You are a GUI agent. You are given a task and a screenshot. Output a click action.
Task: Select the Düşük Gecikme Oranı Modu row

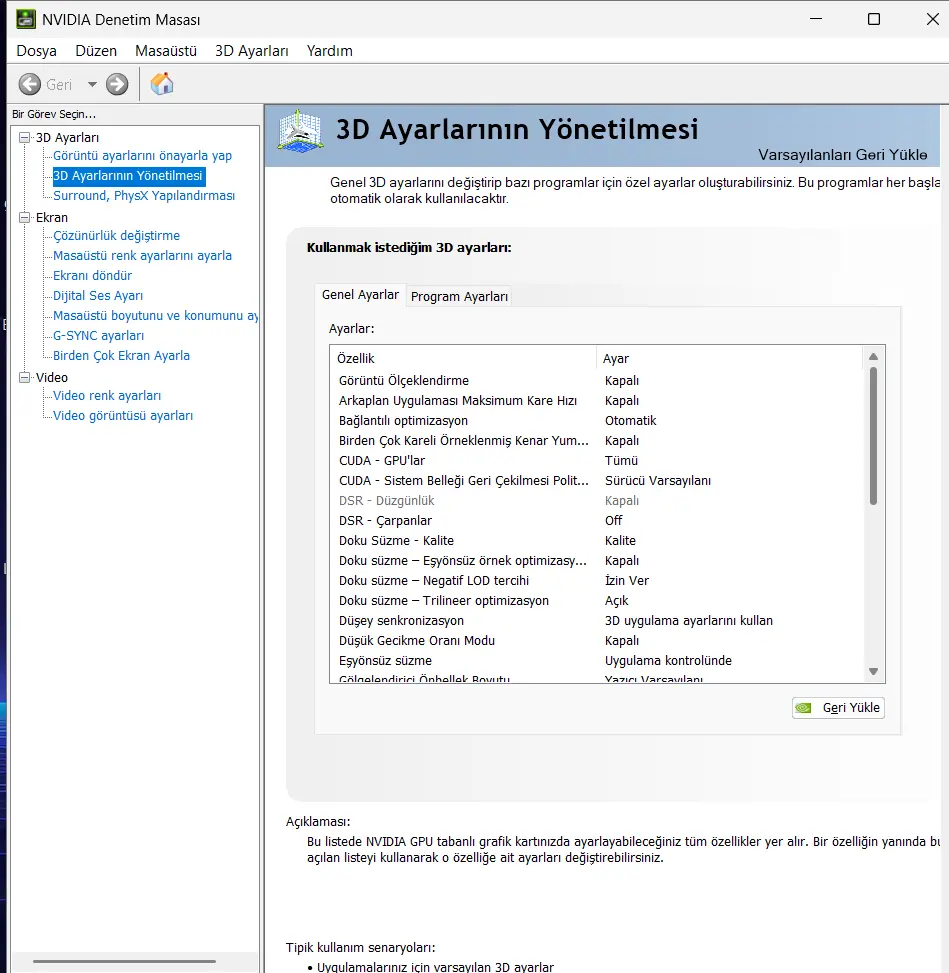595,640
